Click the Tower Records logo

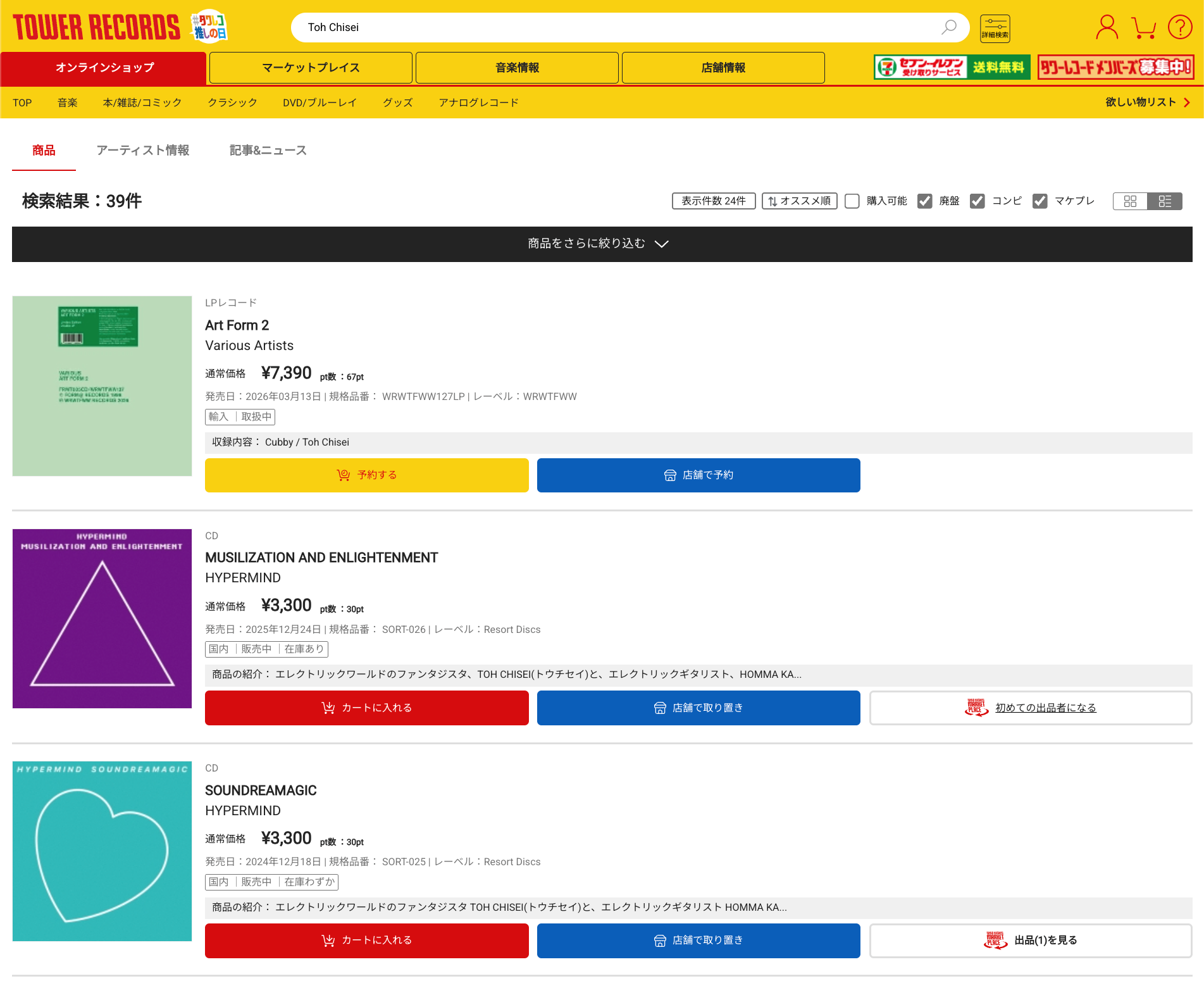[x=95, y=27]
